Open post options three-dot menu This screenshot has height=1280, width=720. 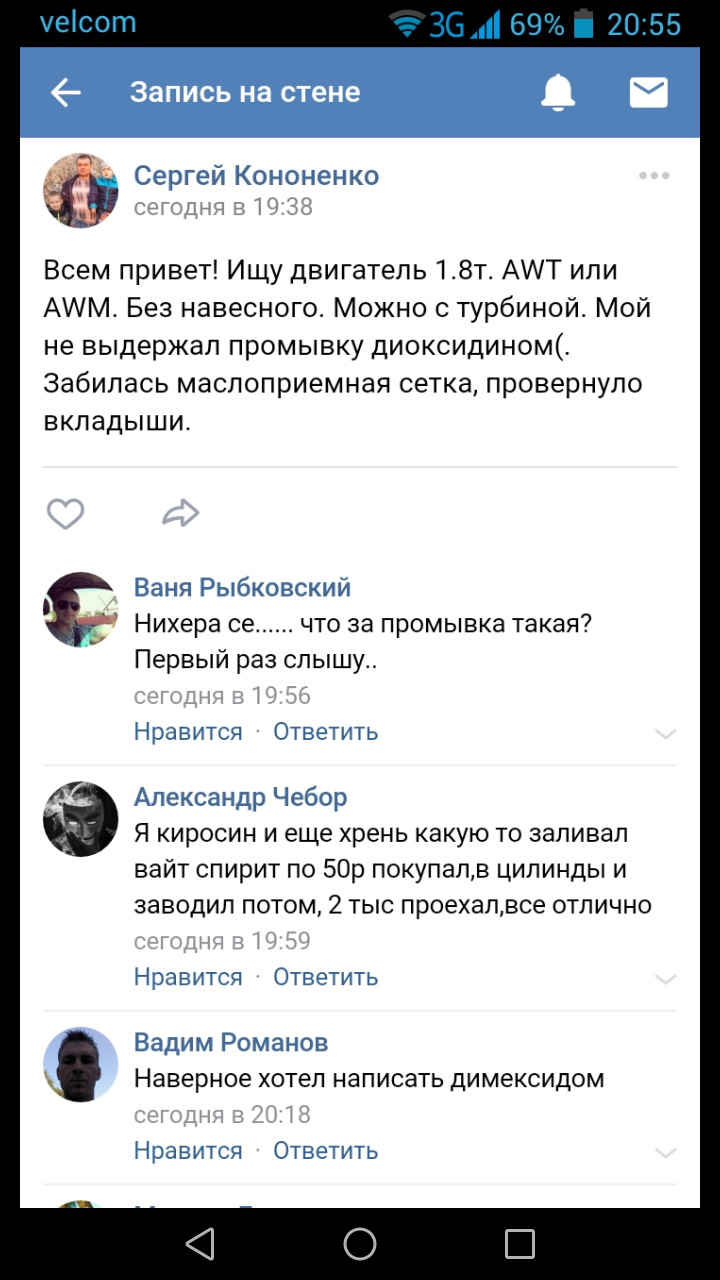pyautogui.click(x=654, y=176)
